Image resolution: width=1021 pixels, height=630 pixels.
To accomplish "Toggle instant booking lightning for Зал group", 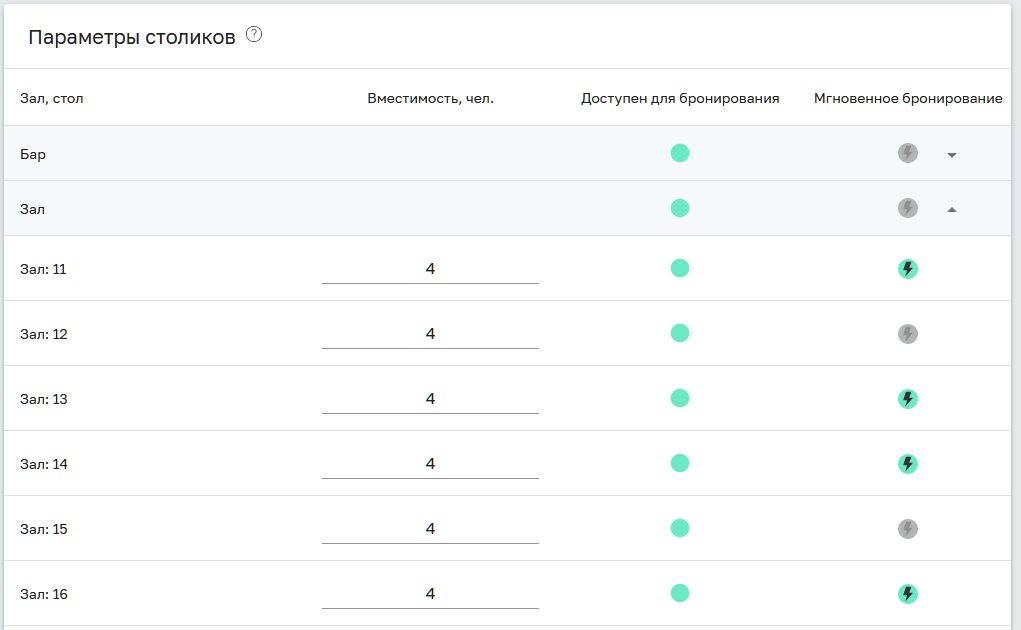I will (x=907, y=208).
